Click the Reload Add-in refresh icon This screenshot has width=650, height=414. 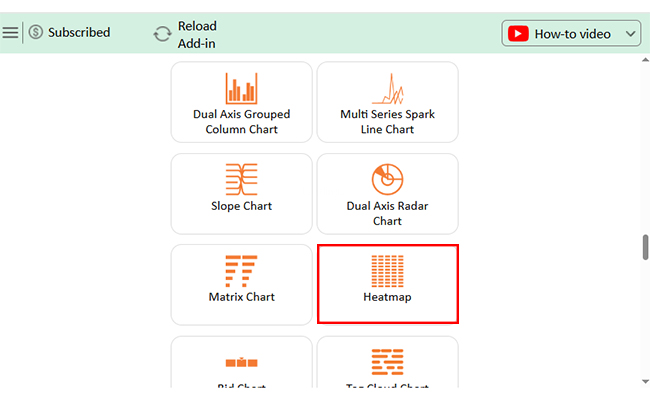pos(162,34)
